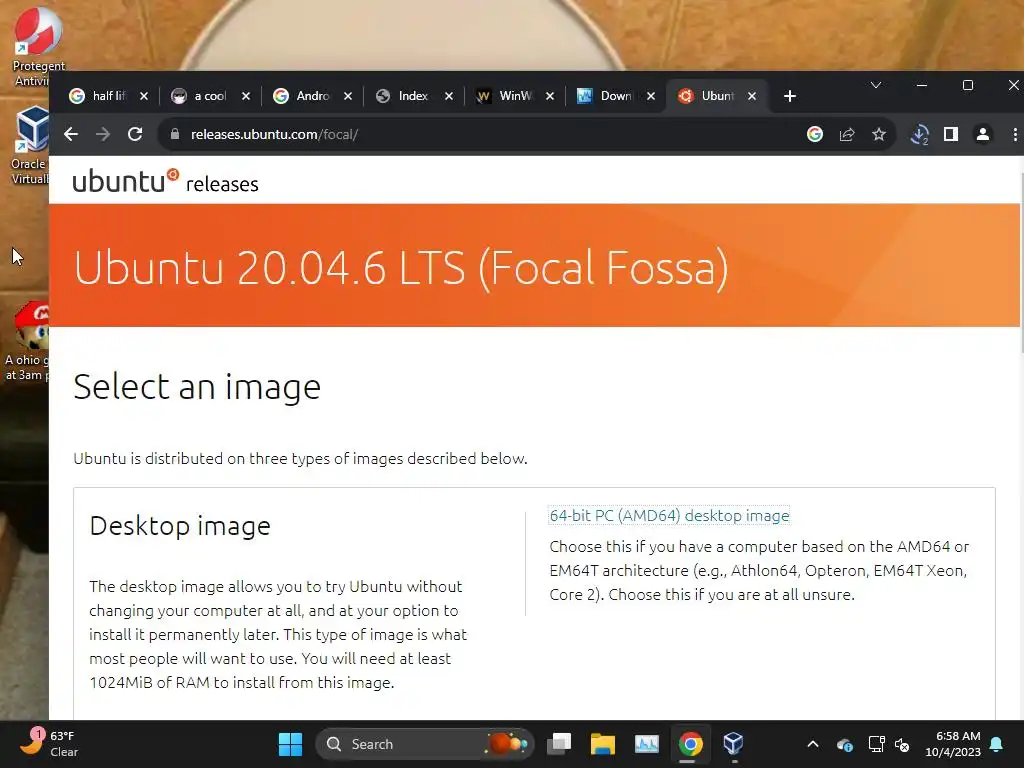Expand the tab search chevron
Viewport: 1024px width, 768px height.
[876, 86]
